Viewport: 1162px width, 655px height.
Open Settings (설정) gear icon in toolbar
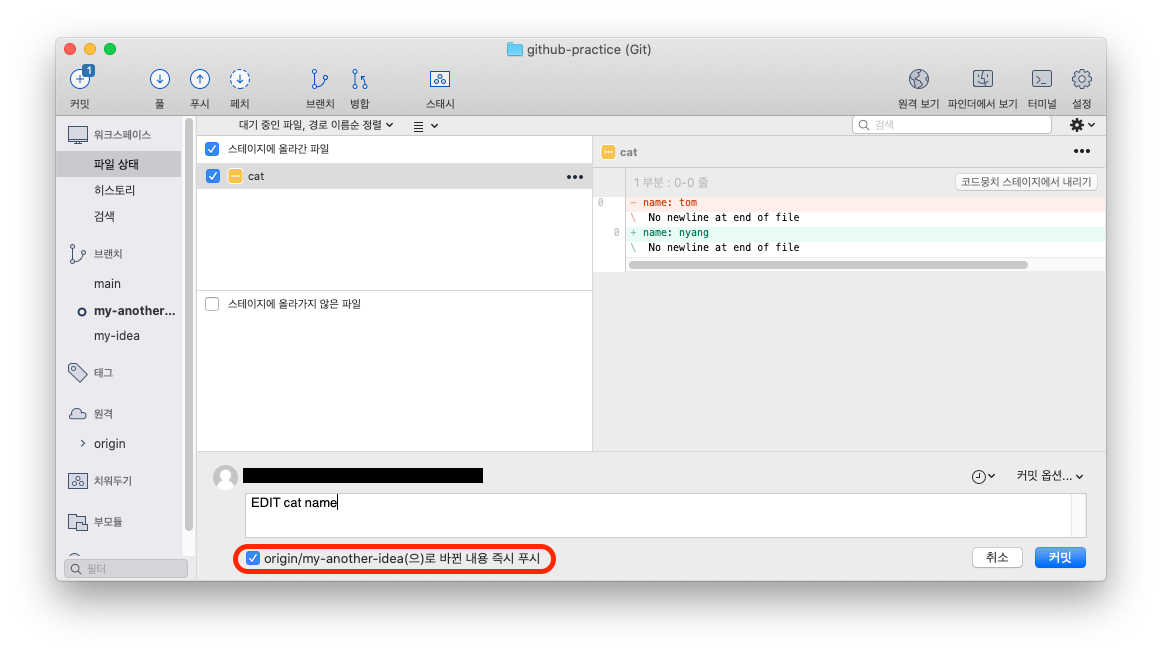[x=1082, y=79]
